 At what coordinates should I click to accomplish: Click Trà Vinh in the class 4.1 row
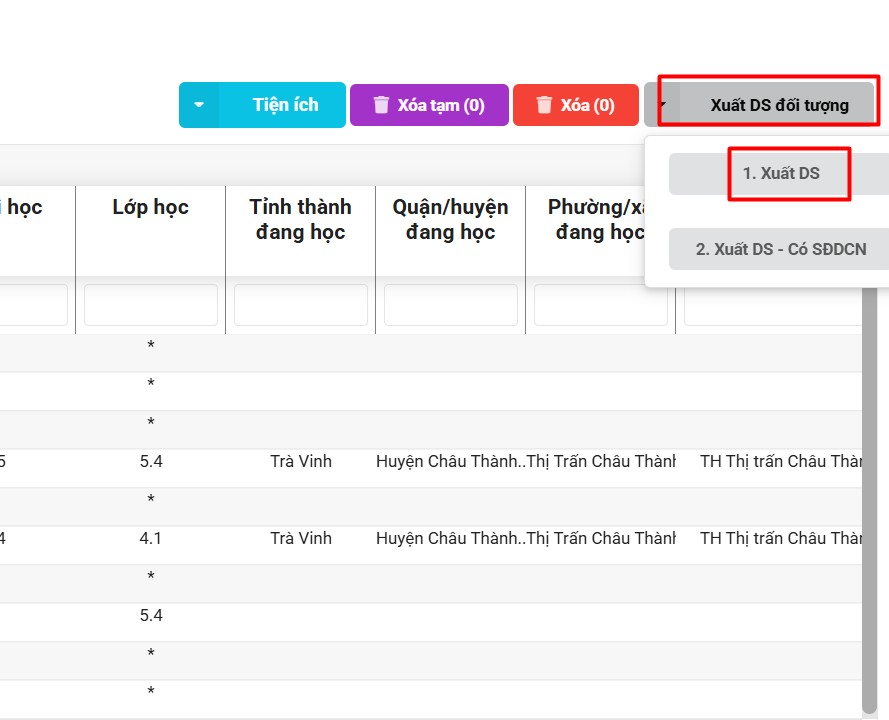point(301,538)
